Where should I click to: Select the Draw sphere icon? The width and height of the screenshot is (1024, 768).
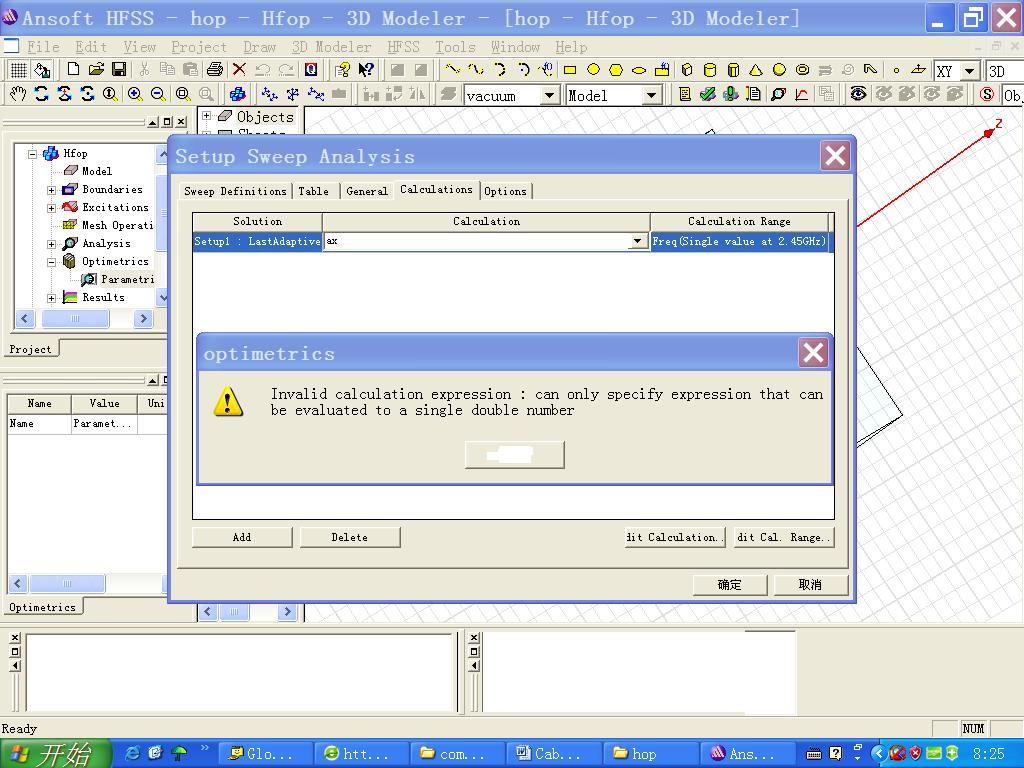pos(779,70)
